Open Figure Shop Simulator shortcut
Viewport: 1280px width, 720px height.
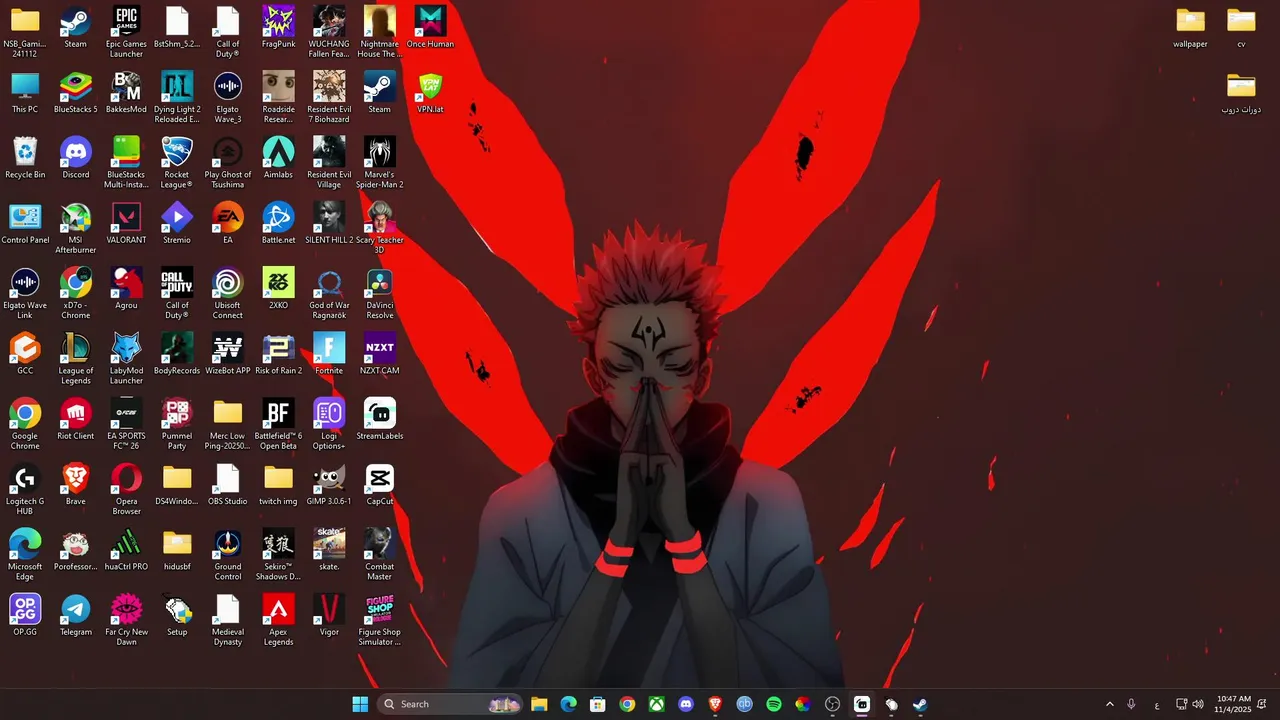tap(380, 619)
